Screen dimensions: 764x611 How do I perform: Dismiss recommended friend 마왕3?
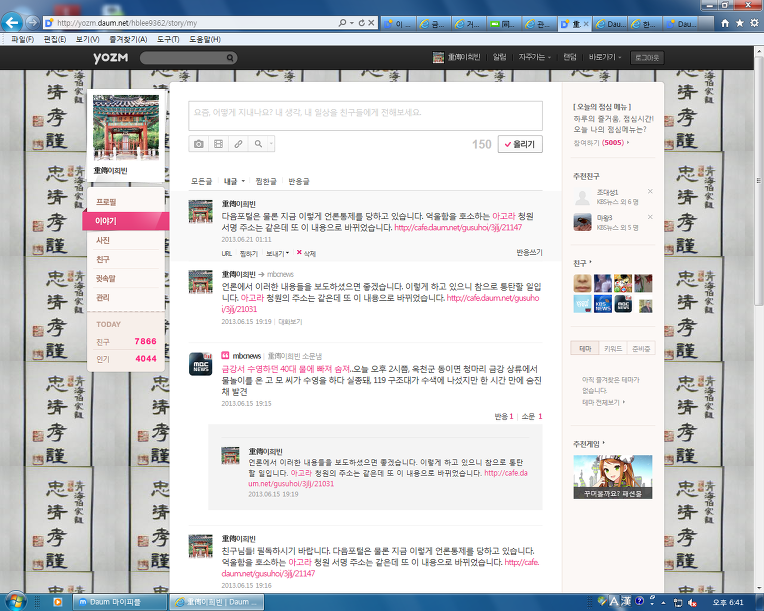tap(650, 217)
